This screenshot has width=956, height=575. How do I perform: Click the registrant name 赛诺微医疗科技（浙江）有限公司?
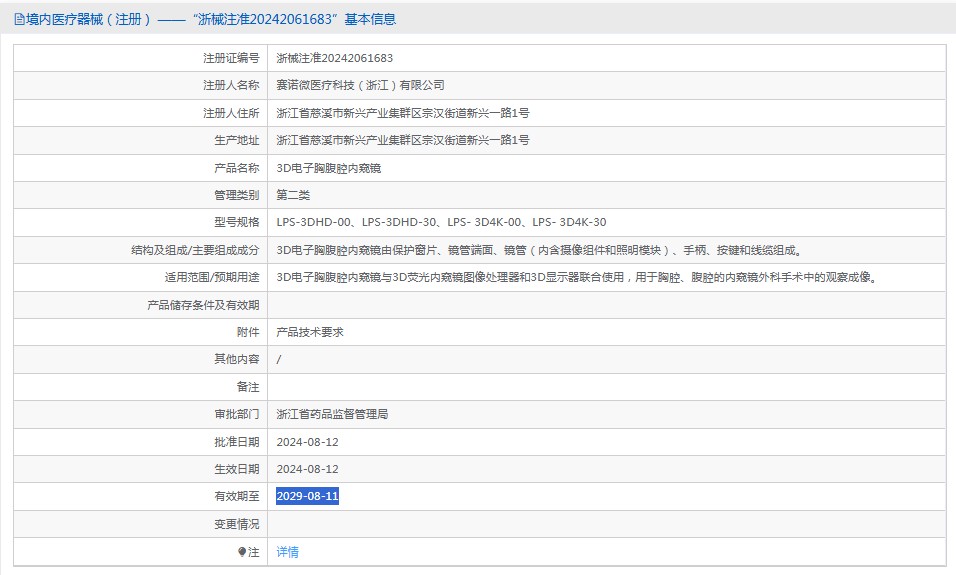click(360, 85)
